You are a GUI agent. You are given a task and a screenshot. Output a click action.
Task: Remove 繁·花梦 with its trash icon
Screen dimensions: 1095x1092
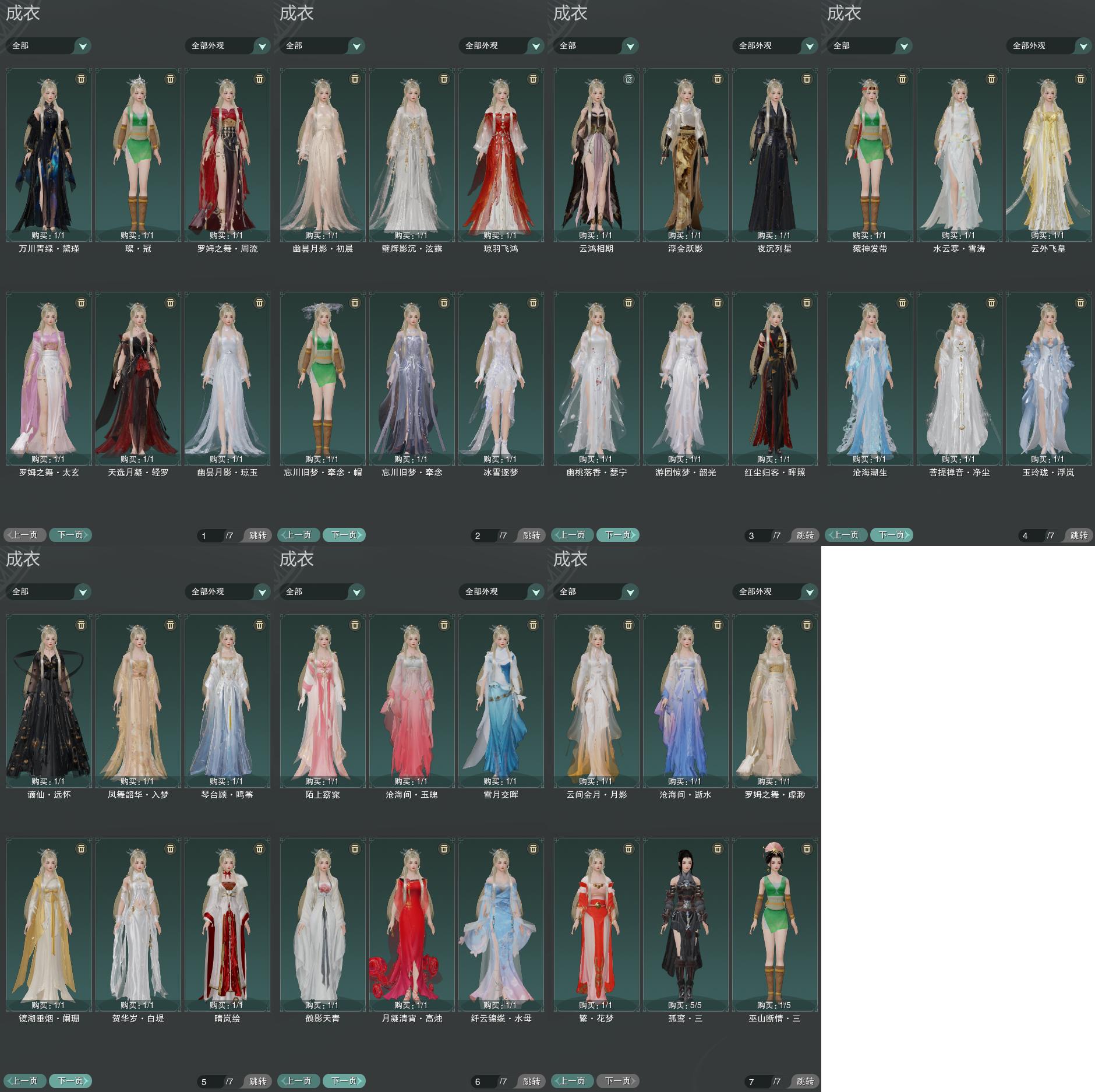629,848
